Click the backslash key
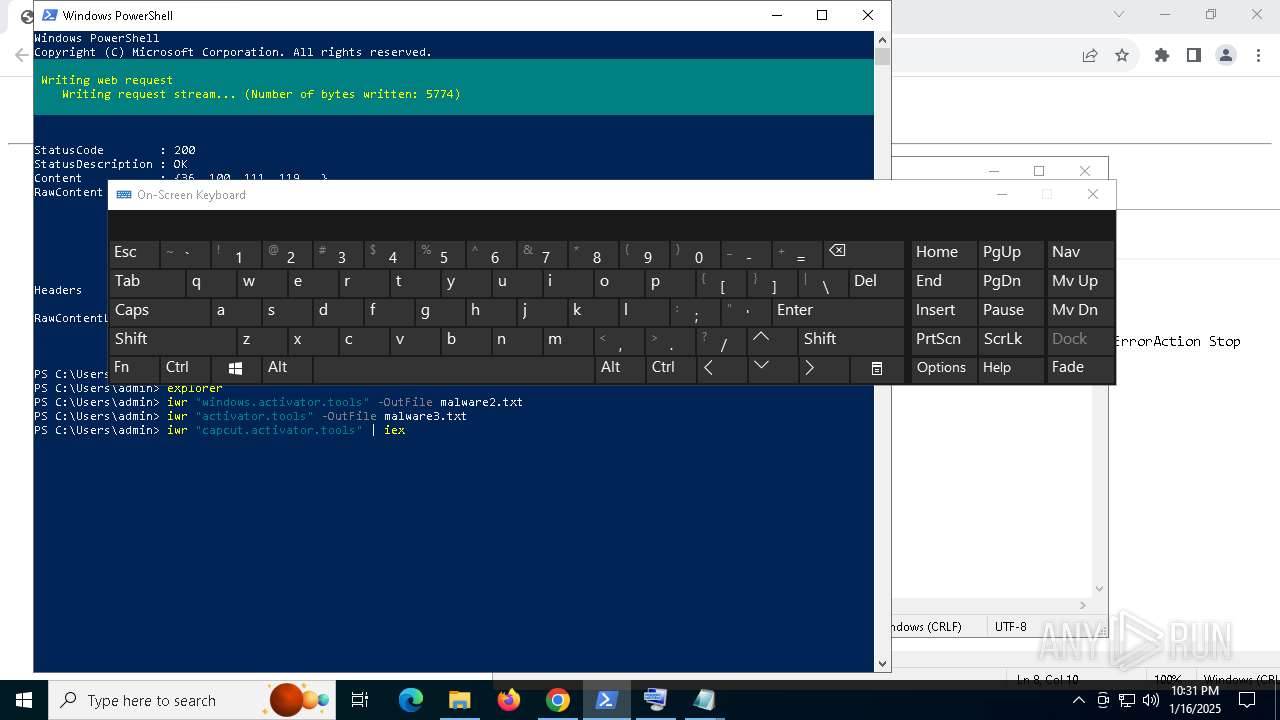 (823, 282)
